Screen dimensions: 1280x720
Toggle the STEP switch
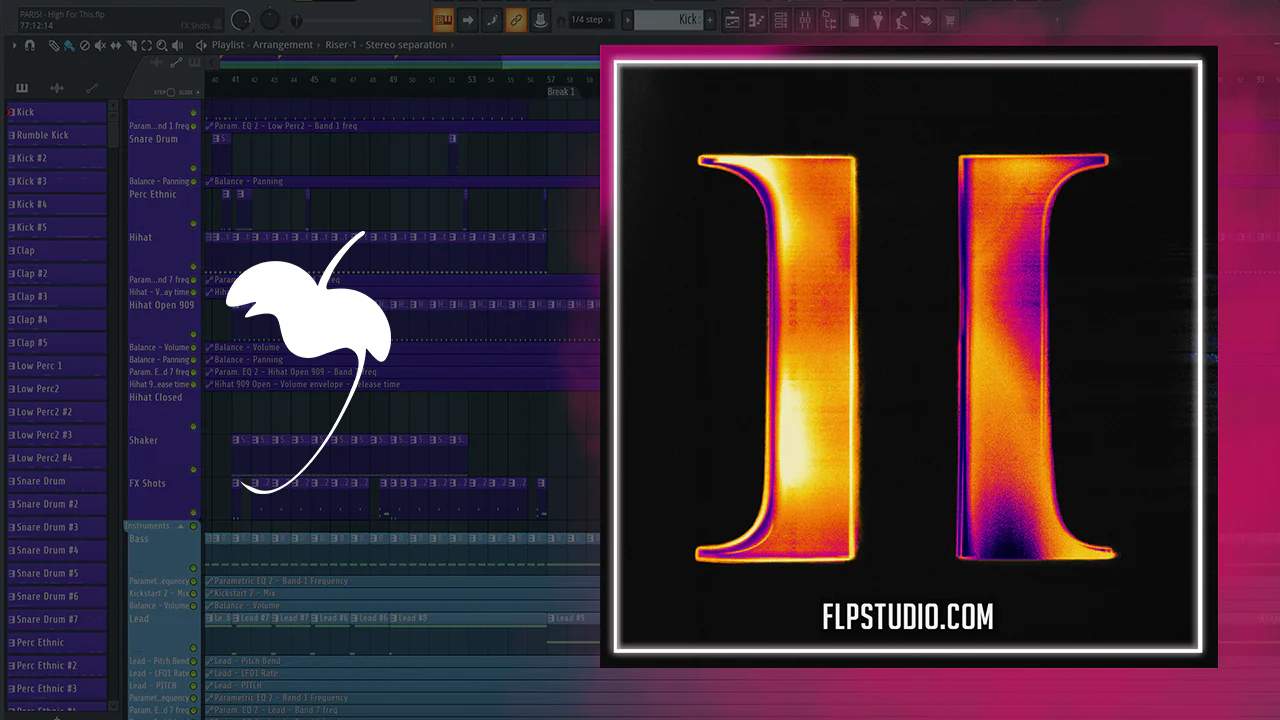[171, 92]
